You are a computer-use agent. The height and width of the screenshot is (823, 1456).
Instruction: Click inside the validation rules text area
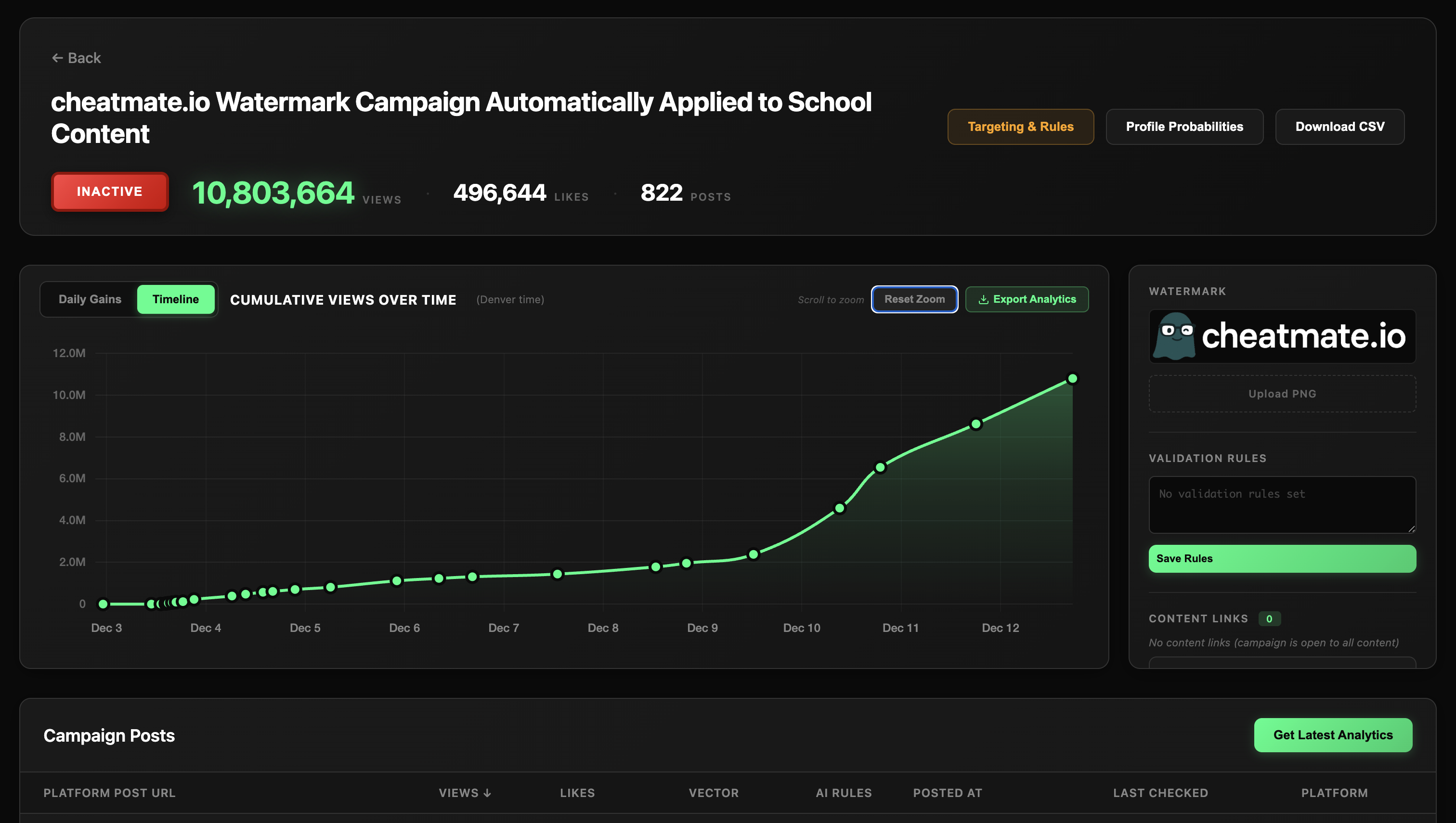[1281, 503]
